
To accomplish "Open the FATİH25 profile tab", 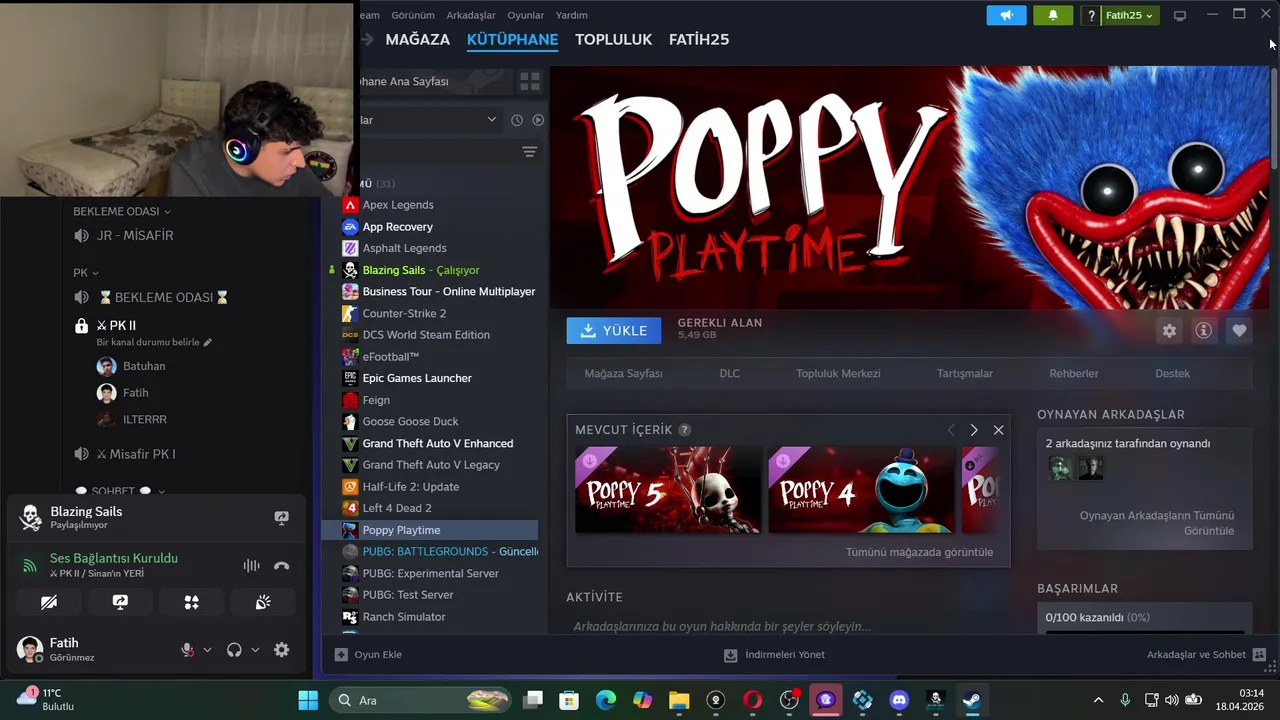I will 698,39.
